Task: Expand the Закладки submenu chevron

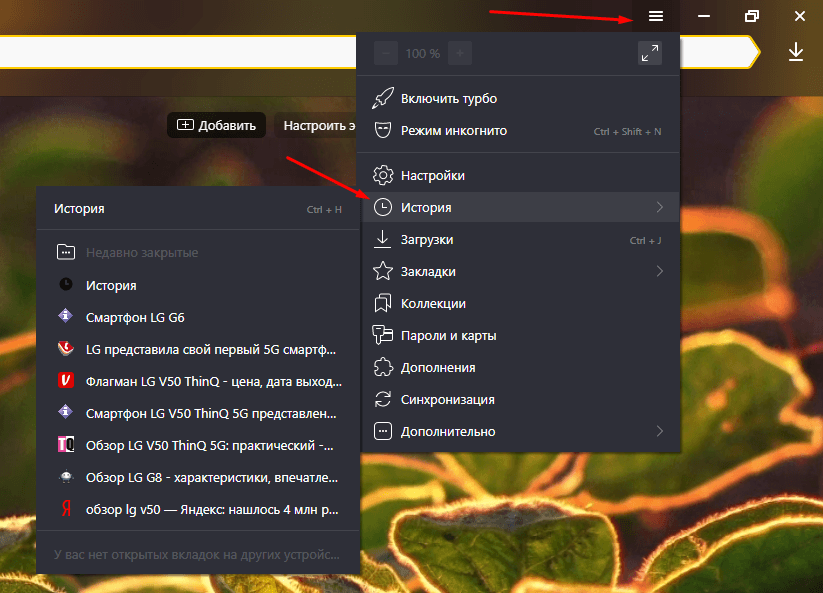Action: tap(660, 271)
